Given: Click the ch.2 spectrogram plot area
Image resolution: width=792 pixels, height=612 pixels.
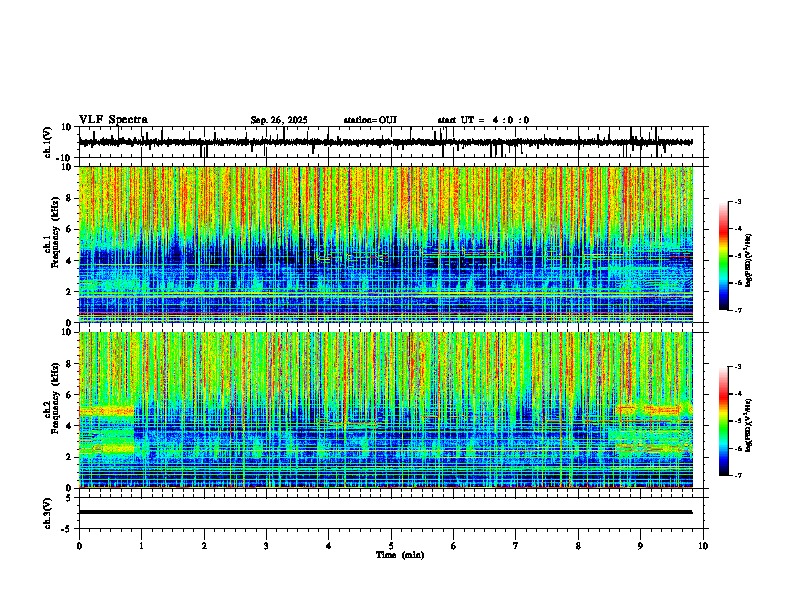Looking at the screenshot, I should tap(386, 410).
